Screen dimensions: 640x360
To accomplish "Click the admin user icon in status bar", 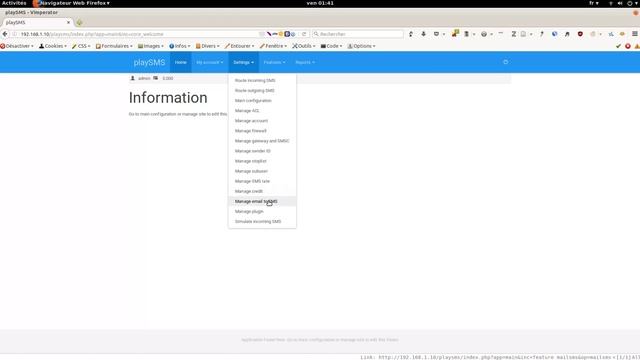I will pos(132,78).
